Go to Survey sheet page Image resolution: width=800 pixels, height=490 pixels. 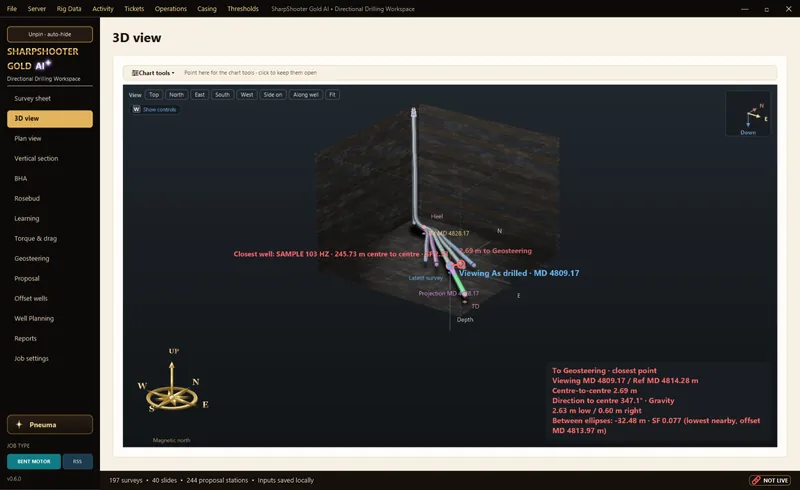(50, 99)
